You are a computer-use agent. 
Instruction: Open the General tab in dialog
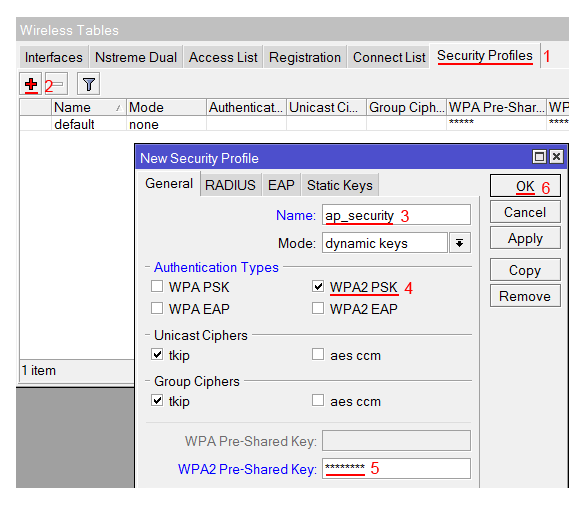pos(169,183)
